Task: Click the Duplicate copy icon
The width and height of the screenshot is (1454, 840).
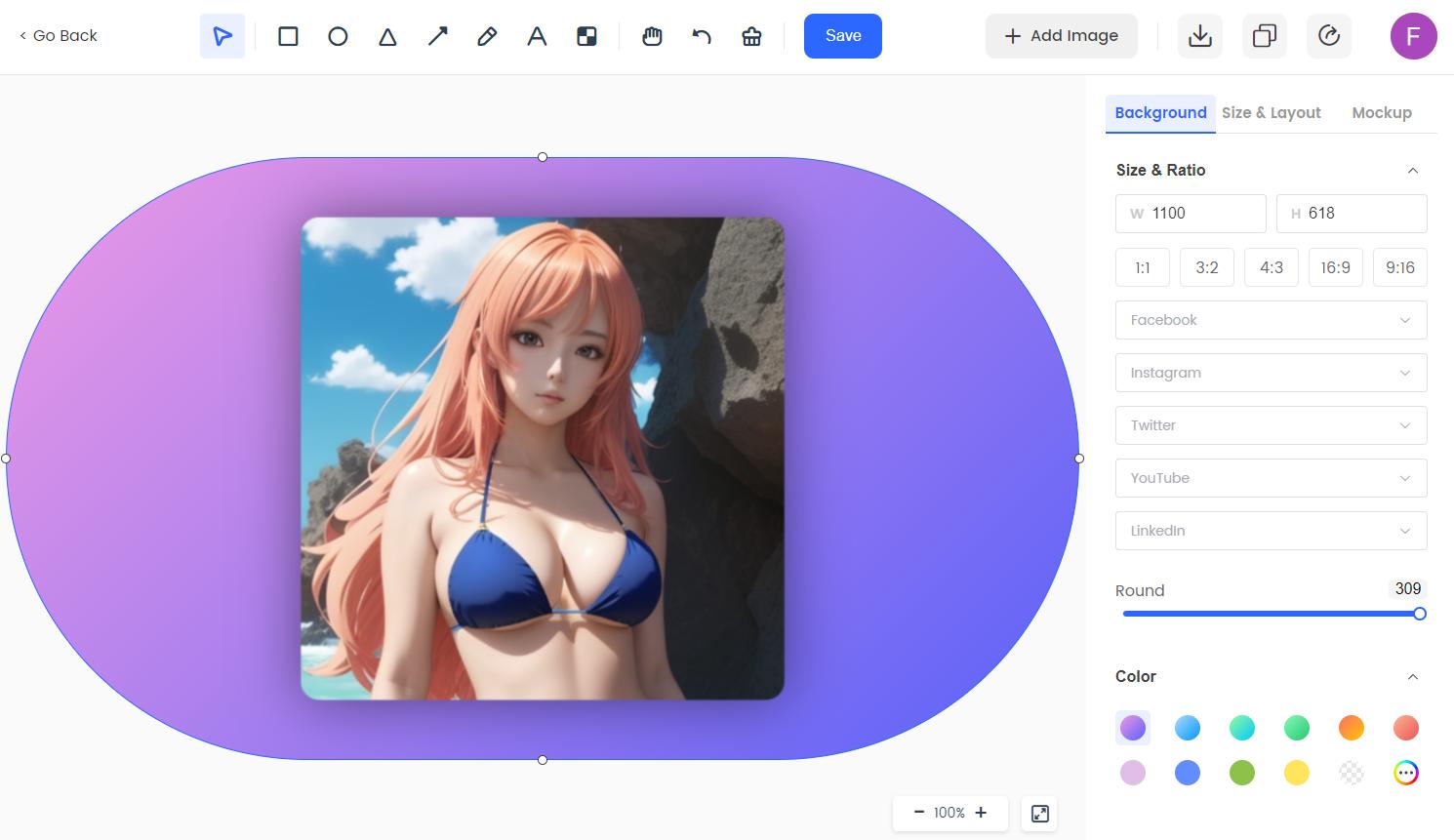Action: point(1264,36)
